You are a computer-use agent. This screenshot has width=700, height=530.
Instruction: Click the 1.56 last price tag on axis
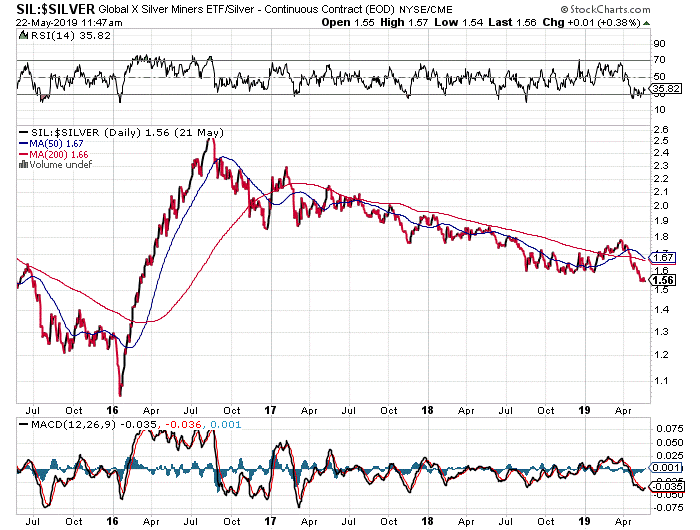(x=661, y=281)
